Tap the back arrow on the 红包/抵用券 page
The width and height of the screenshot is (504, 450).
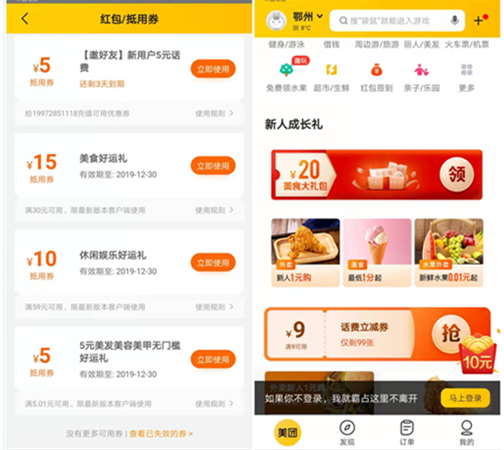(x=25, y=19)
